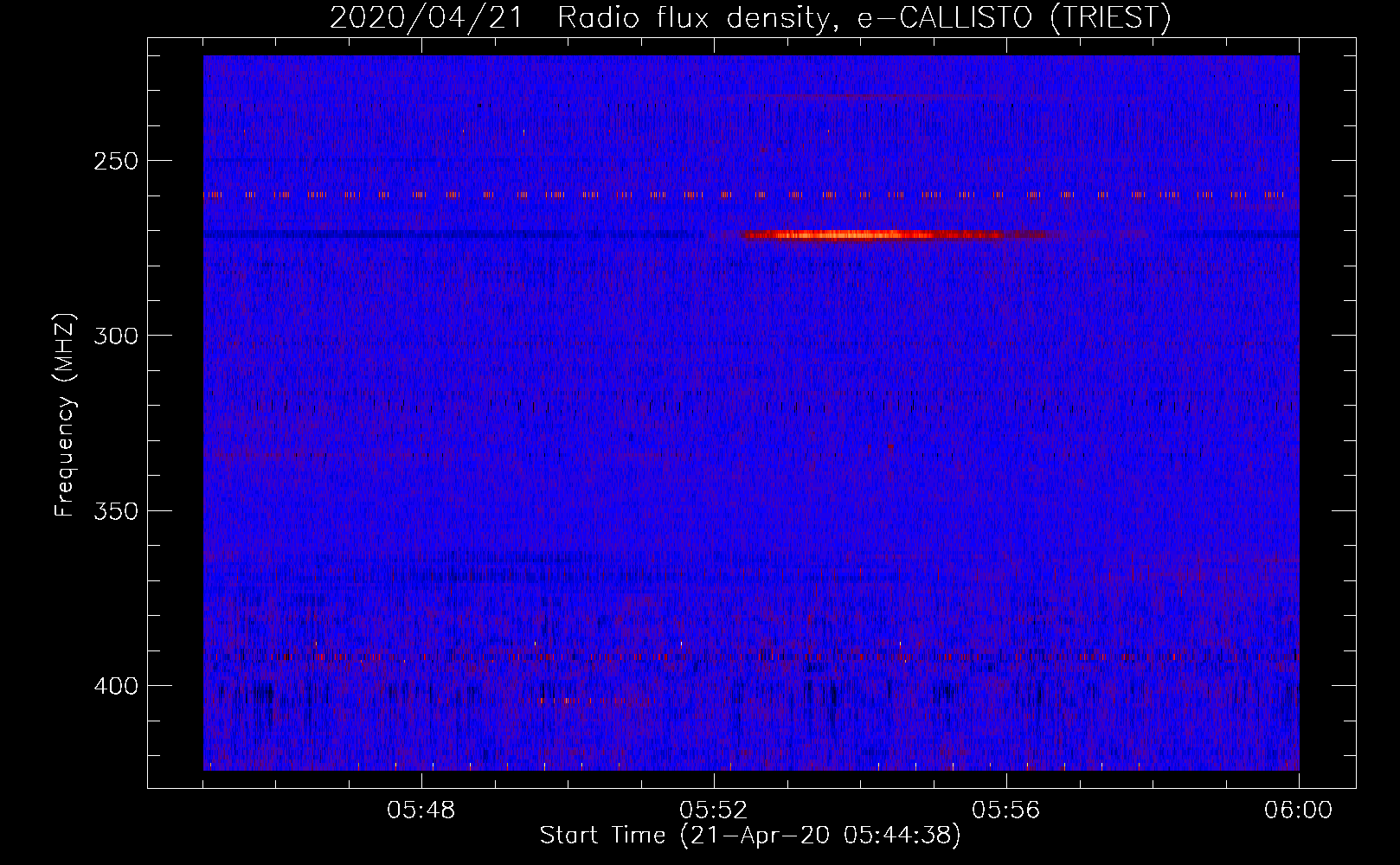
Task: Click the 350 frequency tick label
Action: coord(116,510)
